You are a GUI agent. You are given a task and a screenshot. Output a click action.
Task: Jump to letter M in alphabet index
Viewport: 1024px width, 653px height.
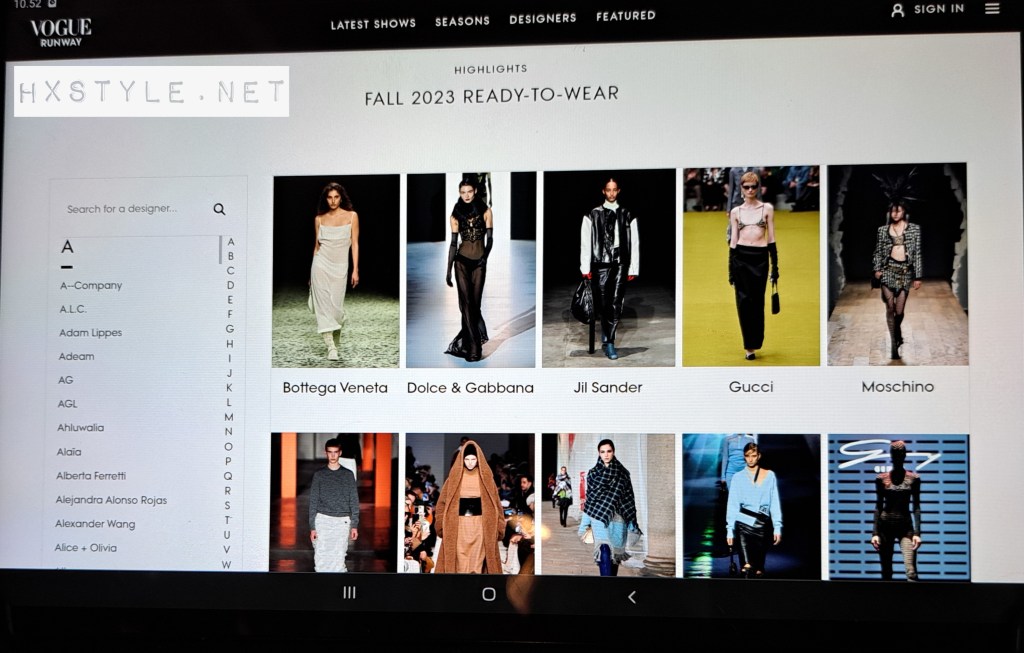click(228, 417)
